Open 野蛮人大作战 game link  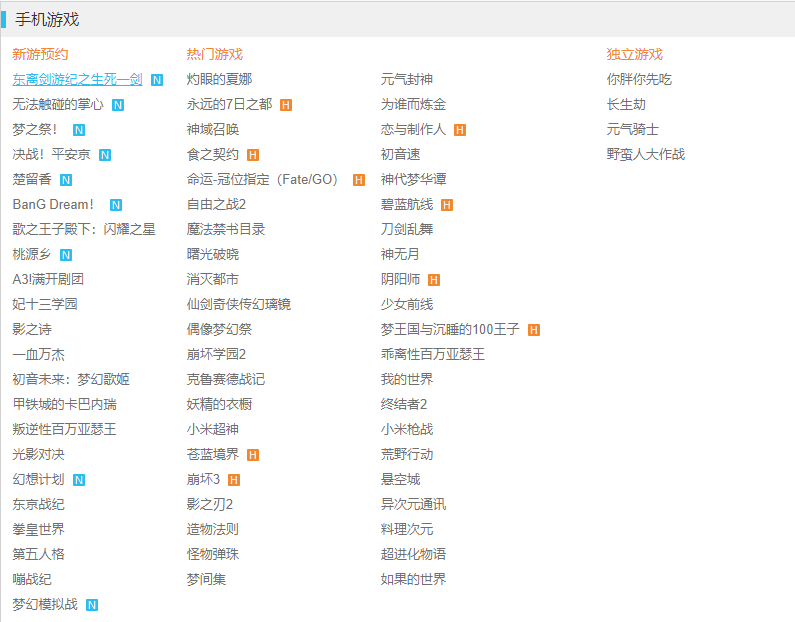point(645,155)
